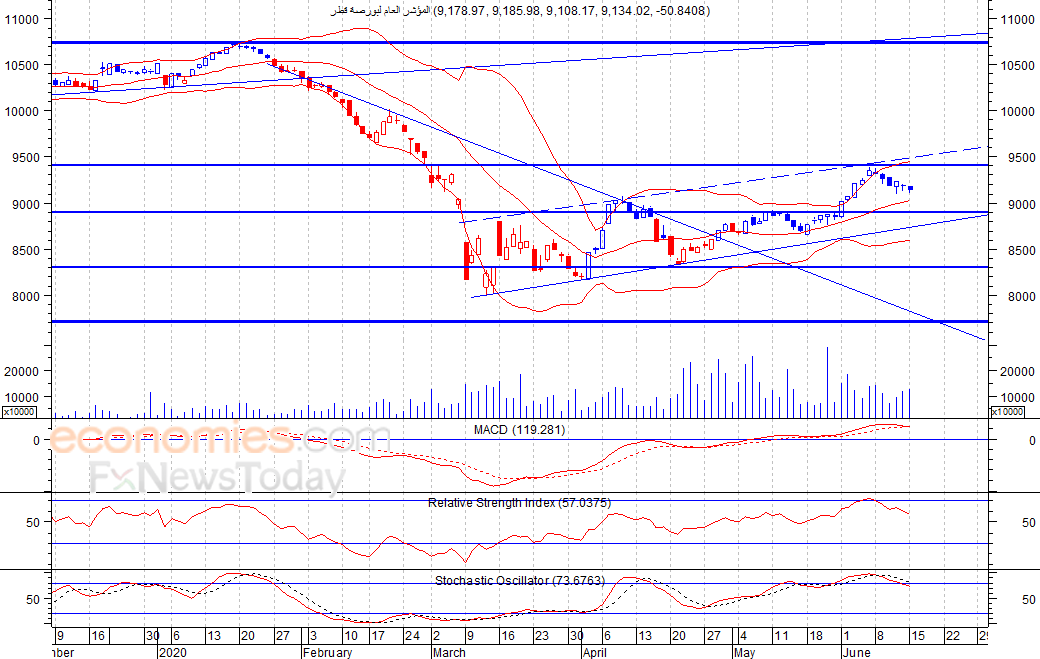Select the May month label on time axis

pyautogui.click(x=744, y=652)
